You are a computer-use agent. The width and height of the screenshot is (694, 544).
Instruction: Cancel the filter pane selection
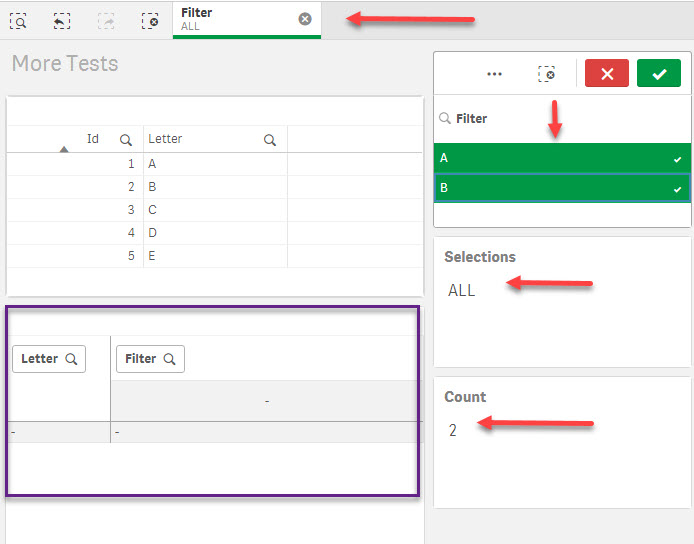pyautogui.click(x=607, y=73)
